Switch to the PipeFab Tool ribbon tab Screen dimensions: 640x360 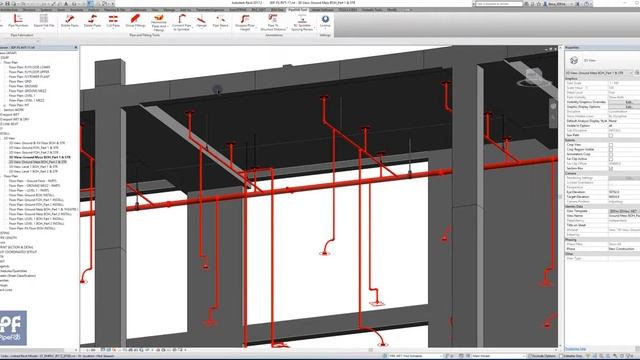297,9
